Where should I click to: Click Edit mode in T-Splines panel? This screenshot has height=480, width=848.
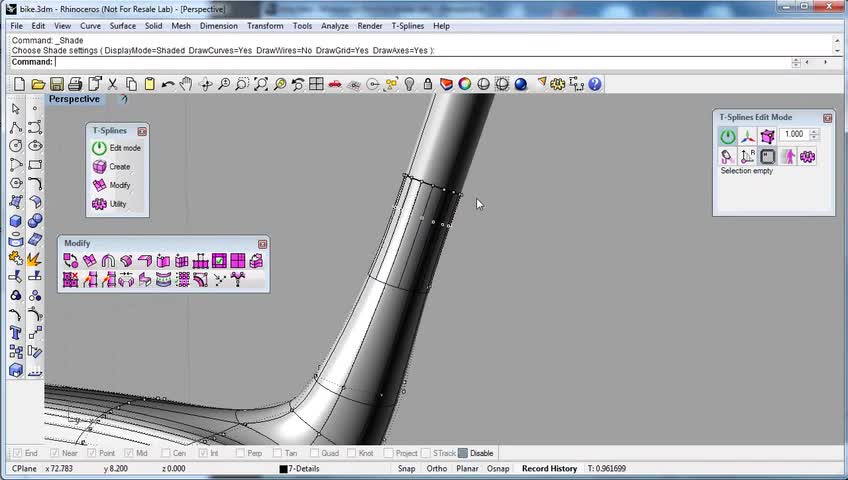(116, 148)
